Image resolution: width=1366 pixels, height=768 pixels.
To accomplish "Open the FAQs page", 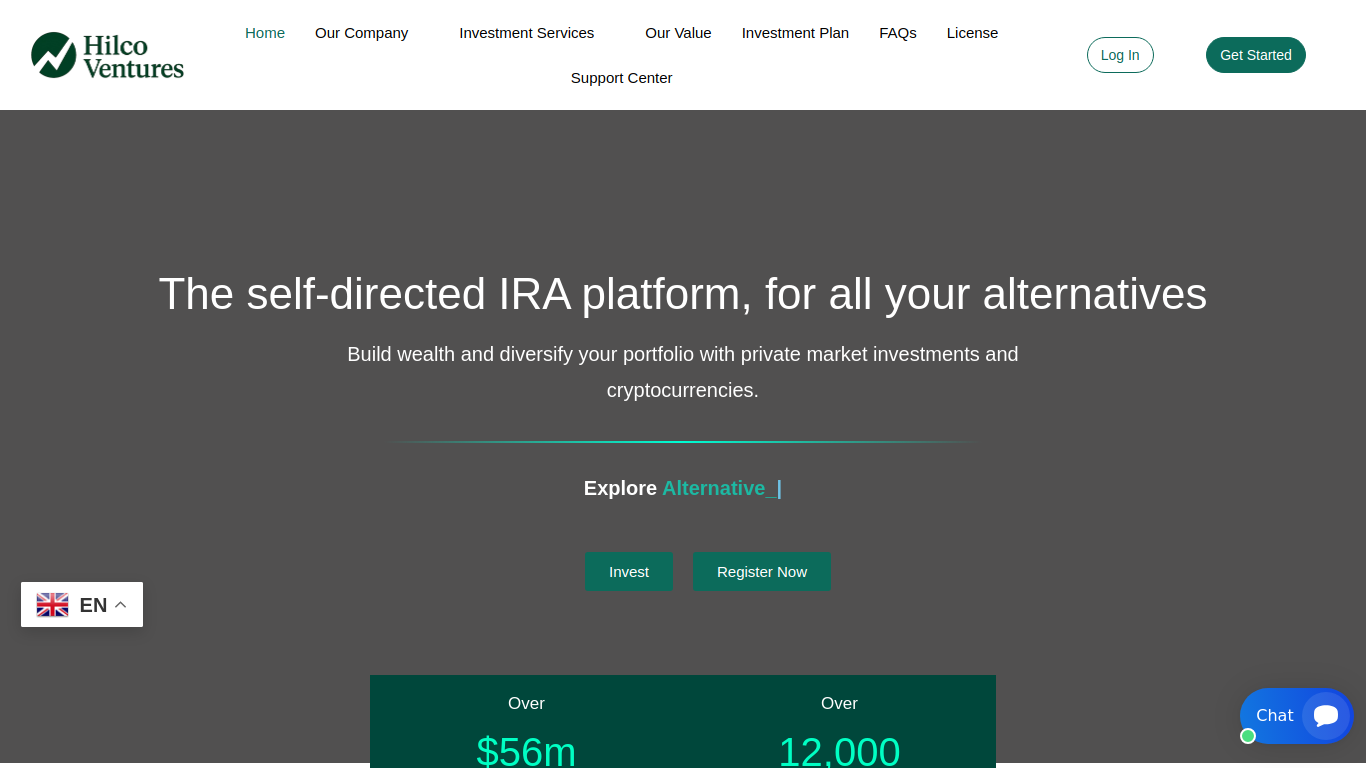I will 898,33.
